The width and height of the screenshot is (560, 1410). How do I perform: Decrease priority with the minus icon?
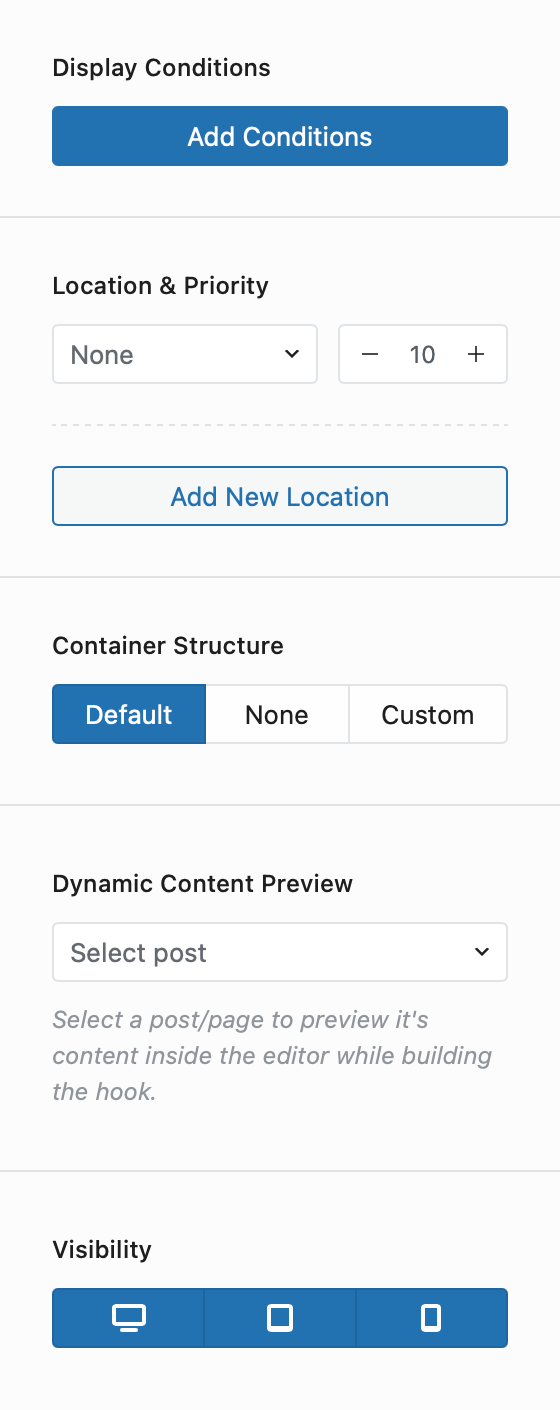pyautogui.click(x=370, y=354)
